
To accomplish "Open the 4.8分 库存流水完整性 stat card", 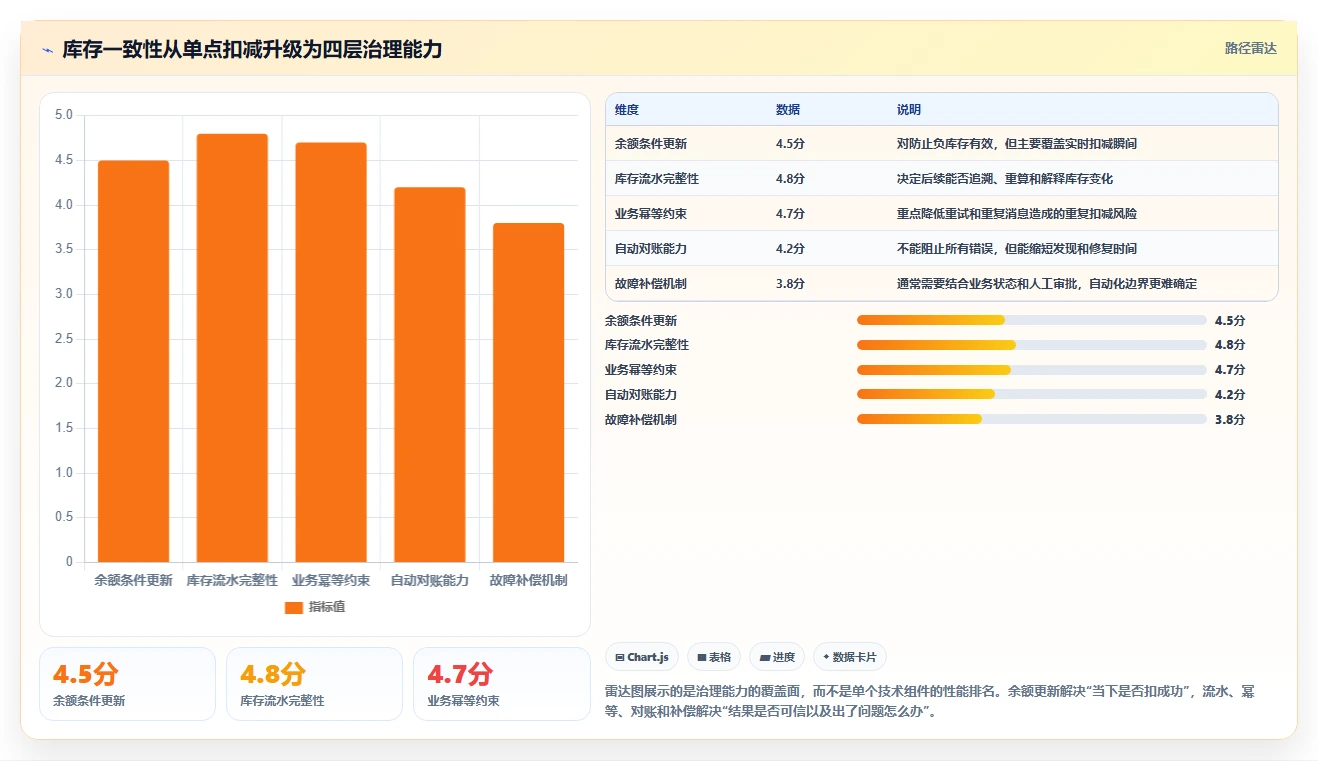I will (x=314, y=684).
